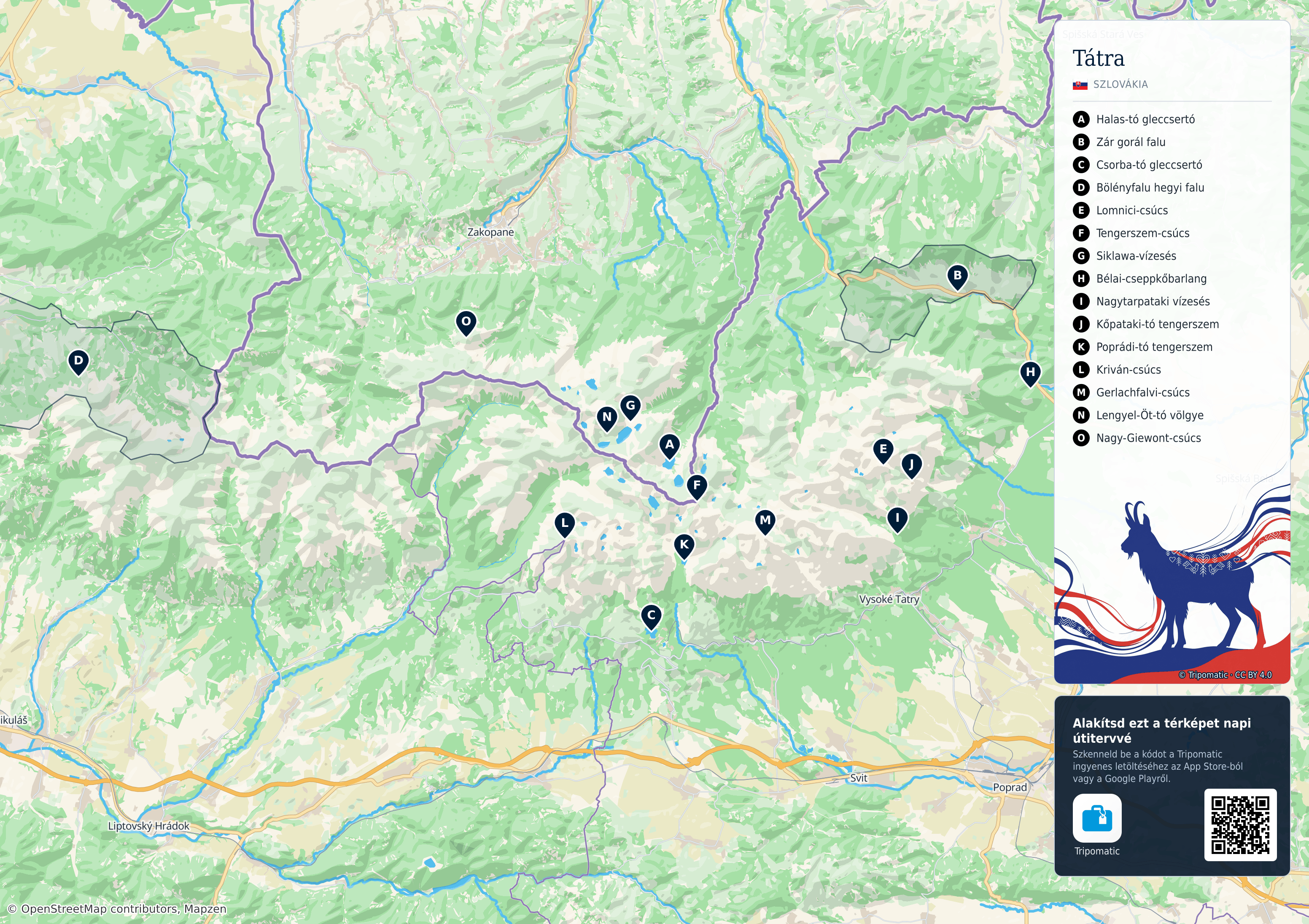Select legend entry Nagy-Giewont-csúcs
This screenshot has height=924, width=1309.
(1137, 438)
